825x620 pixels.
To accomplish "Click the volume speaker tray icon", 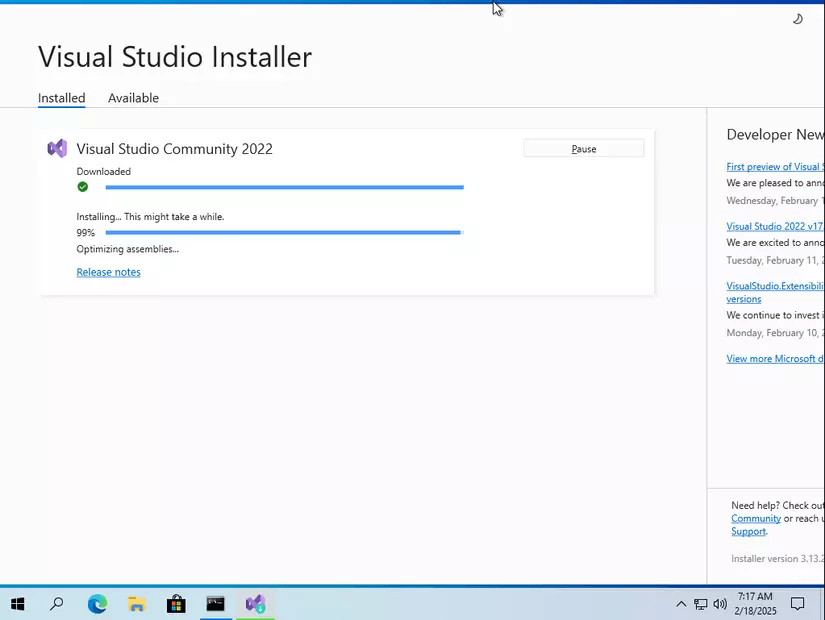I will [720, 604].
